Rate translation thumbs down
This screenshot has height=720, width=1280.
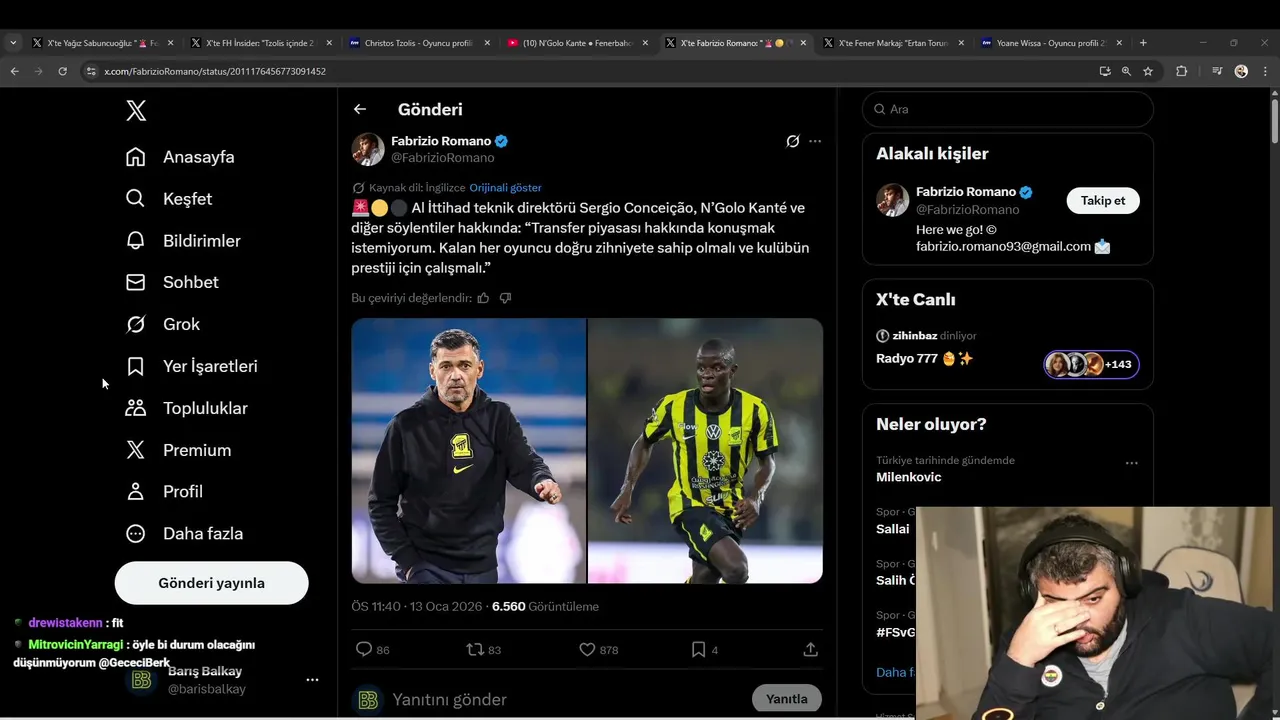pyautogui.click(x=505, y=298)
